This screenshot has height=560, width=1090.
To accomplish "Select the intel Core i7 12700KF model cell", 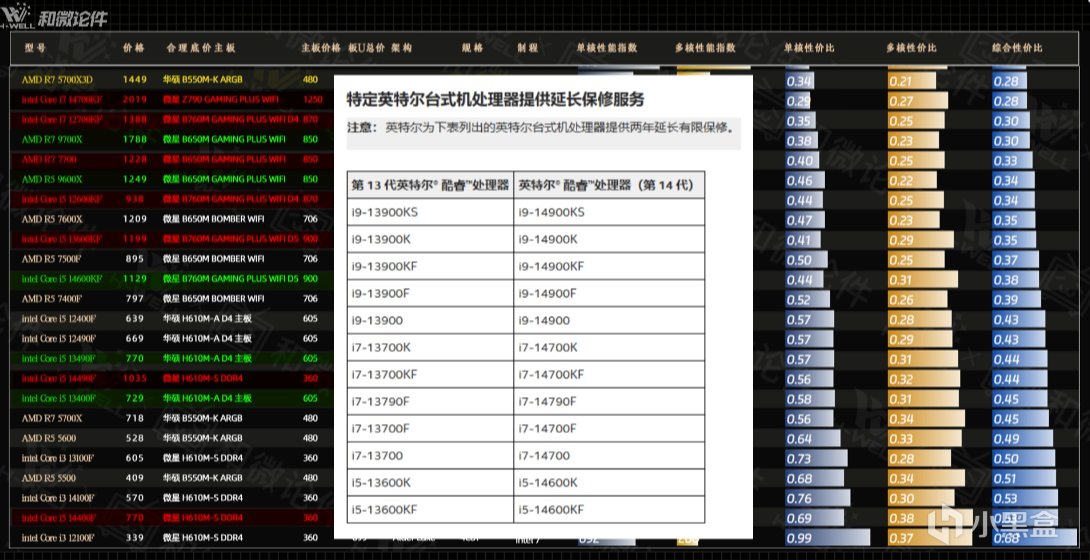I will pyautogui.click(x=62, y=120).
